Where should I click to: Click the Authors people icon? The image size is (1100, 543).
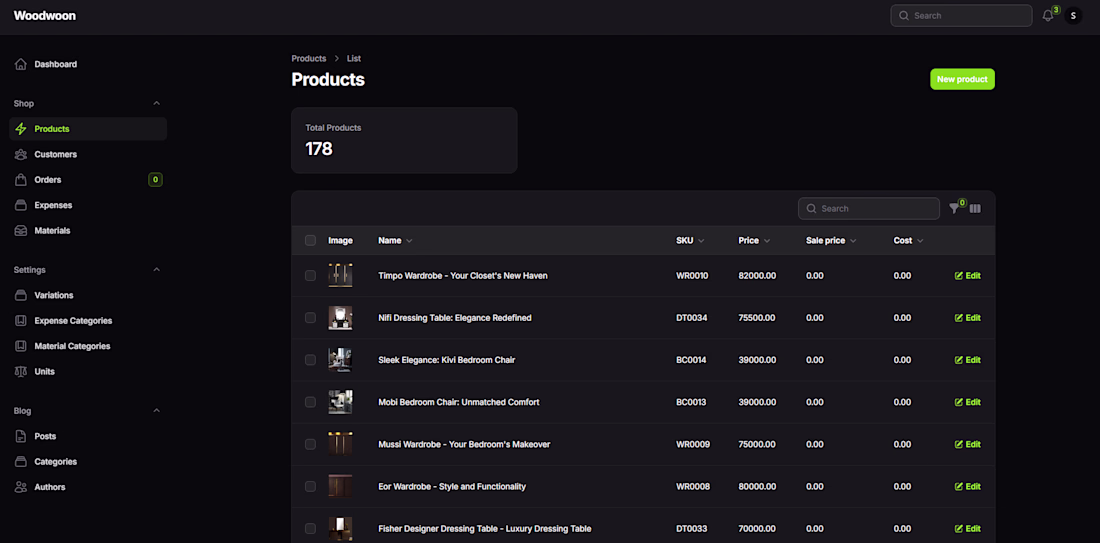click(21, 487)
